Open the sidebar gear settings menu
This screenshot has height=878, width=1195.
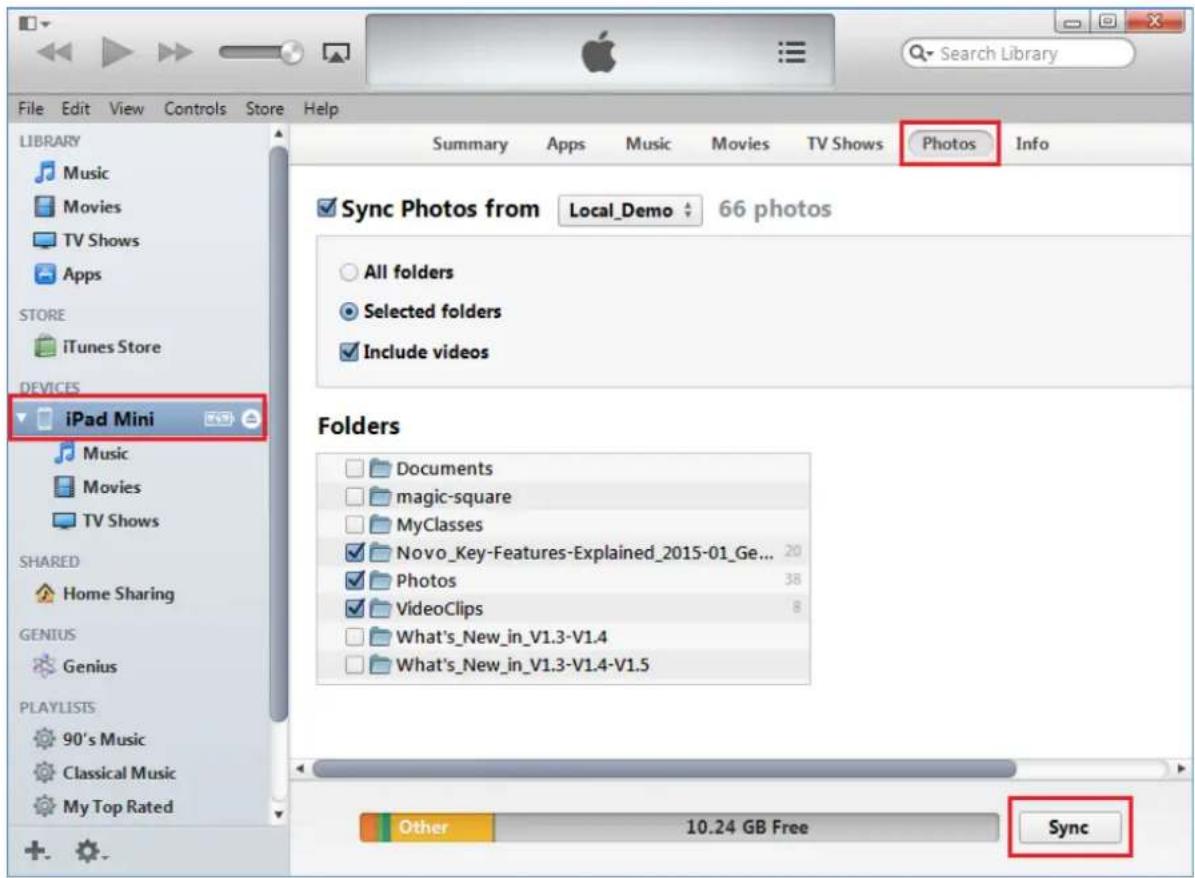coord(91,851)
